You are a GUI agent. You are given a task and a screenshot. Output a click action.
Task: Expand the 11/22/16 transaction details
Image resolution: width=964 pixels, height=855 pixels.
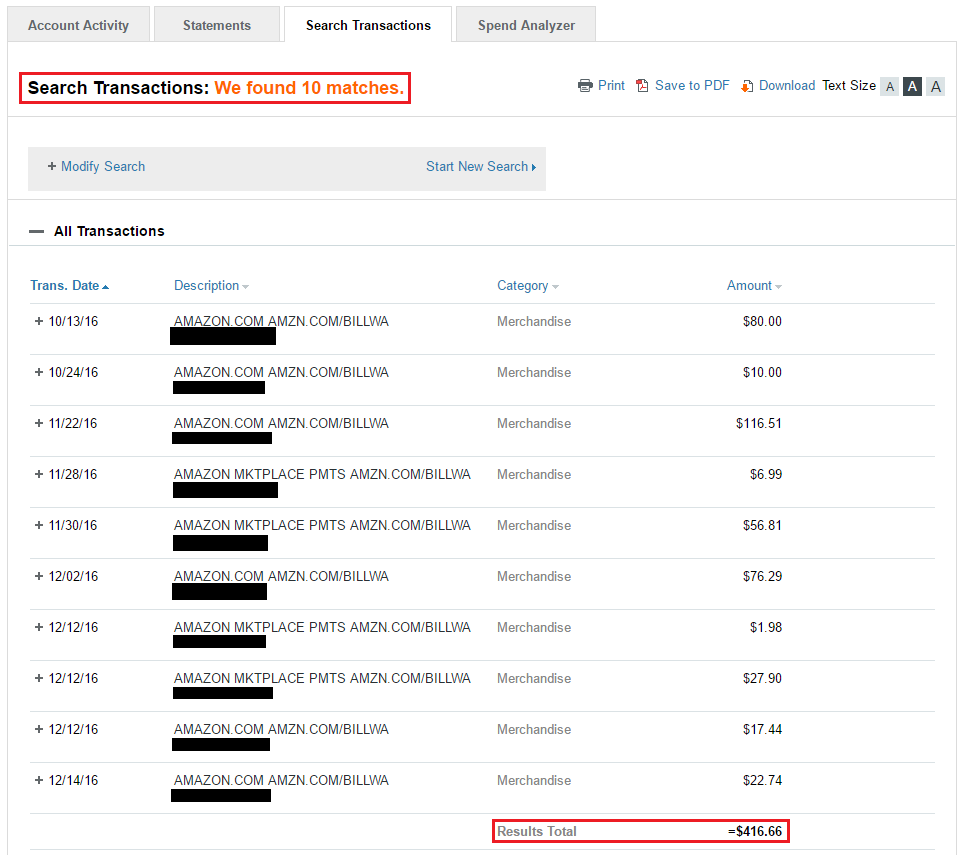point(39,424)
